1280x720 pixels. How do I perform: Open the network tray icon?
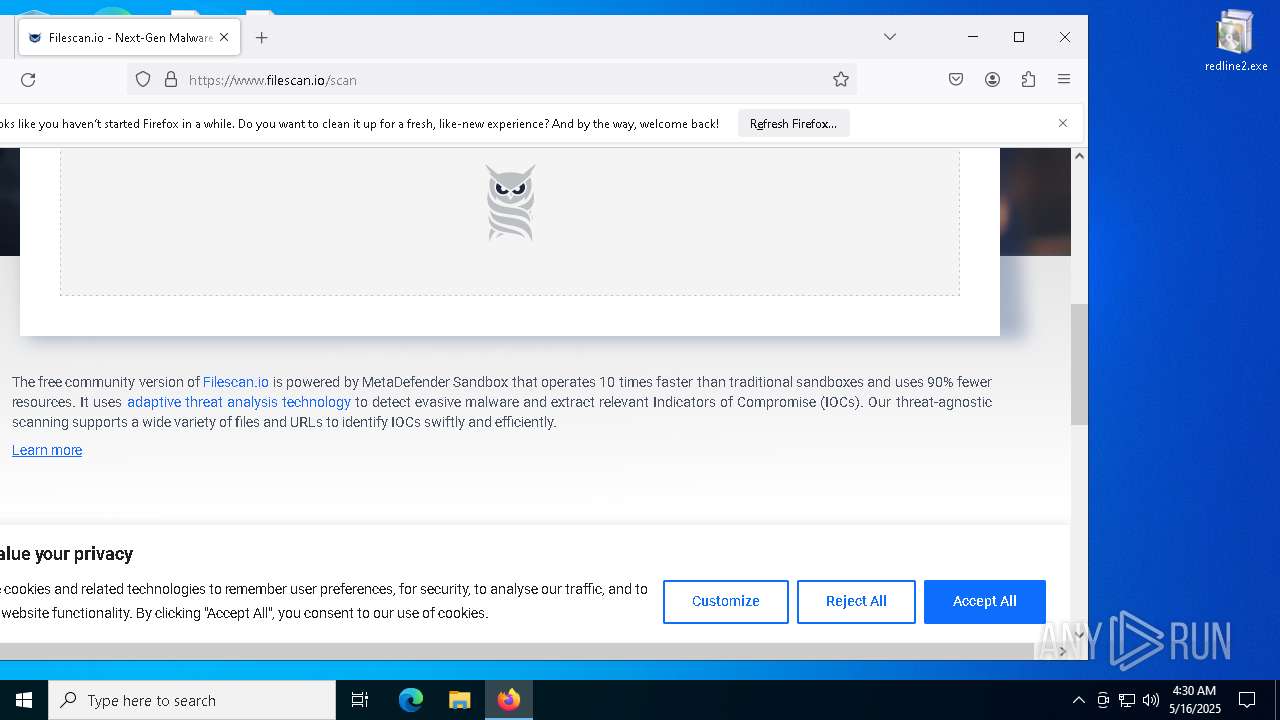1127,700
